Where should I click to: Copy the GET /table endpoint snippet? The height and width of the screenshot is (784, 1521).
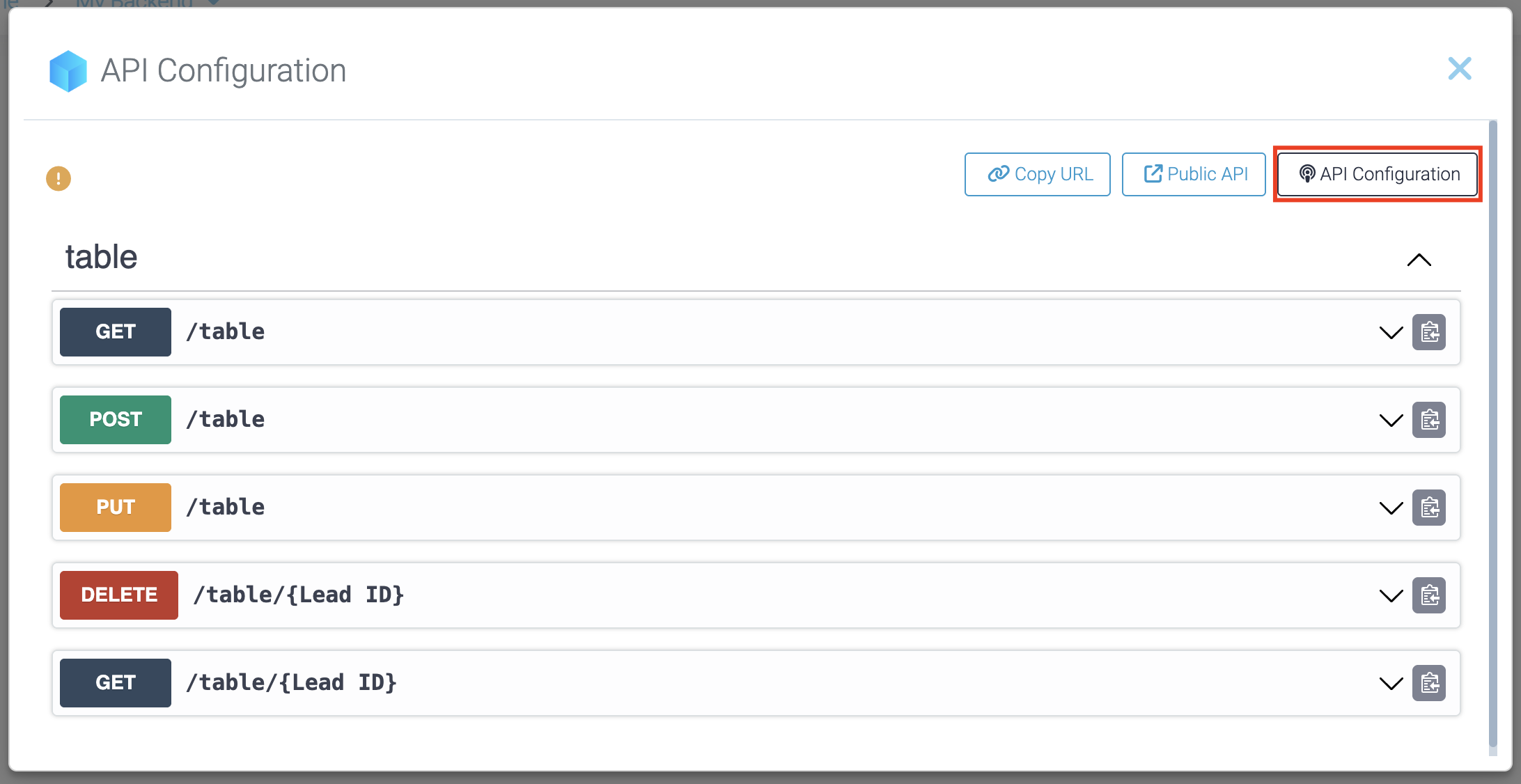[1429, 332]
